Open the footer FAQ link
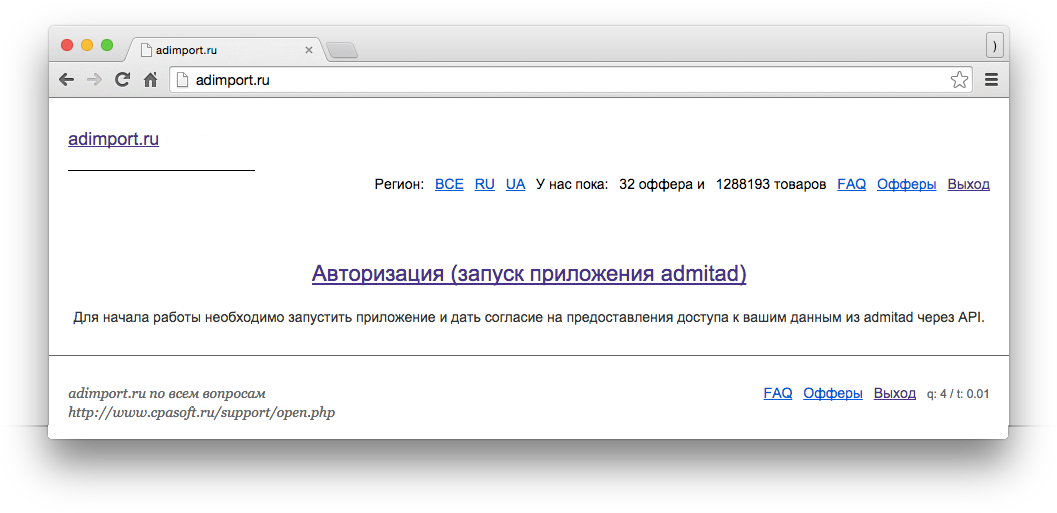1057x513 pixels. pos(777,393)
